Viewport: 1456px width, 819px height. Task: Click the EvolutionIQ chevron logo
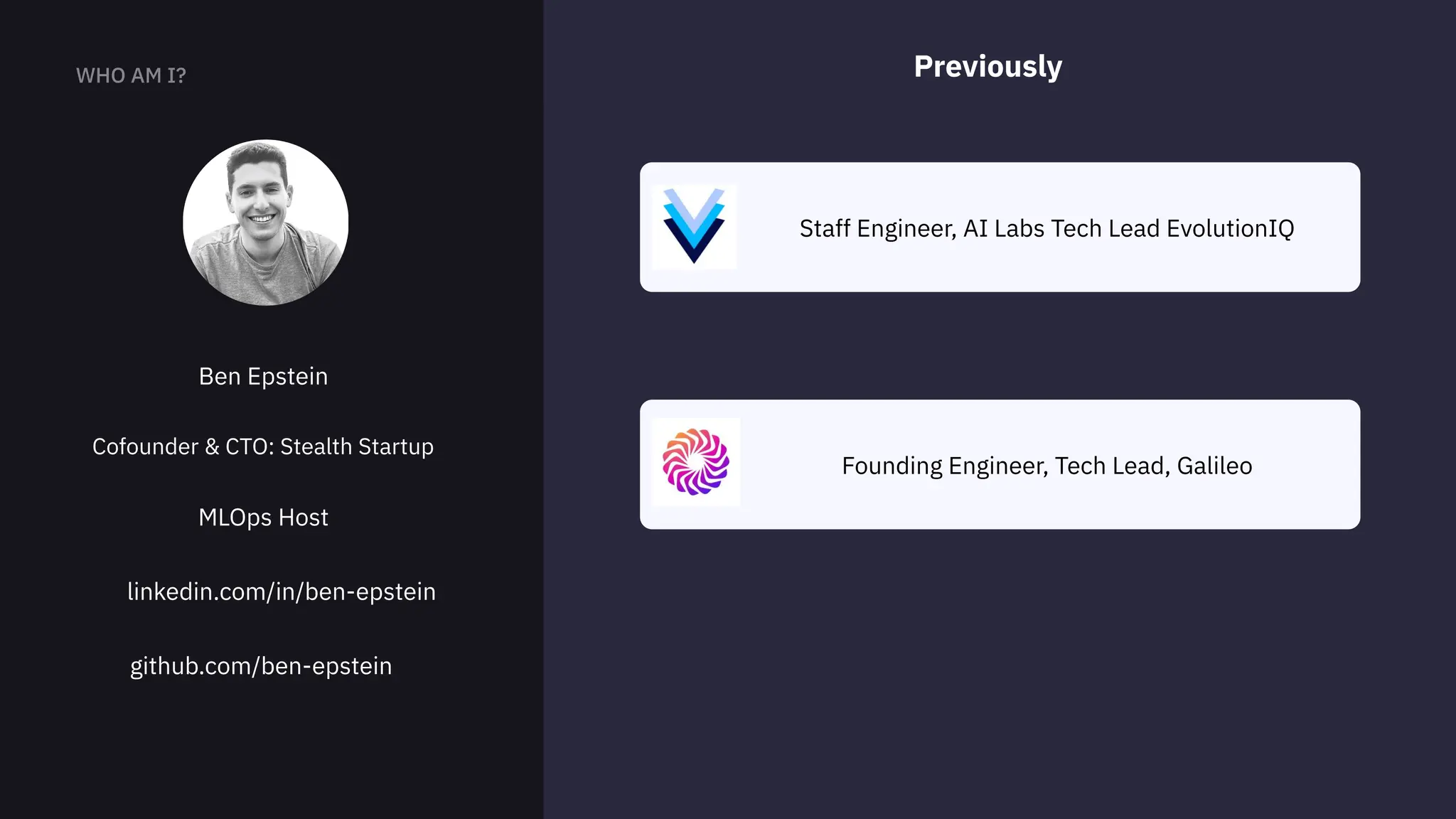coord(694,226)
